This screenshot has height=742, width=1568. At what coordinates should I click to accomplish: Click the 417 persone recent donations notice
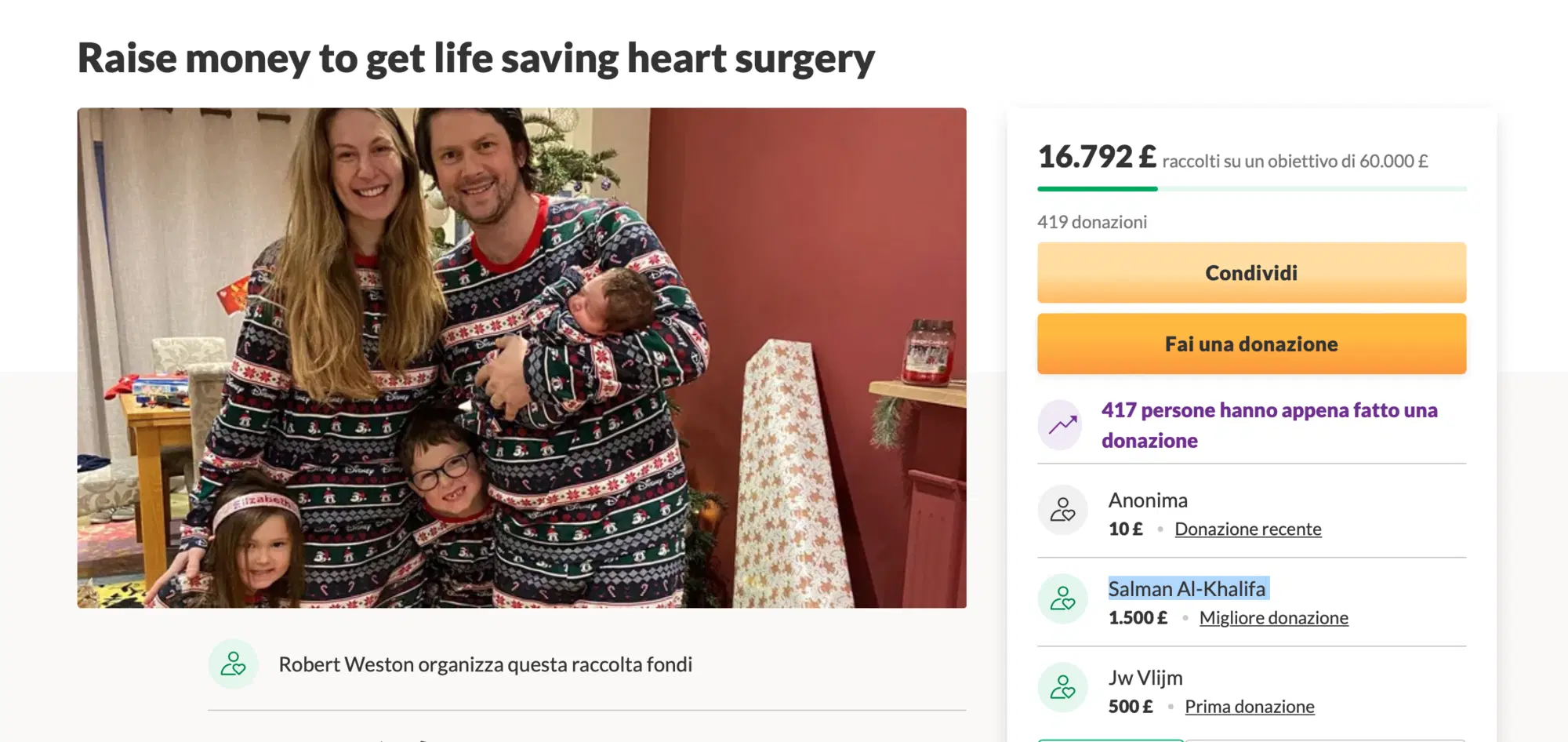click(1269, 425)
